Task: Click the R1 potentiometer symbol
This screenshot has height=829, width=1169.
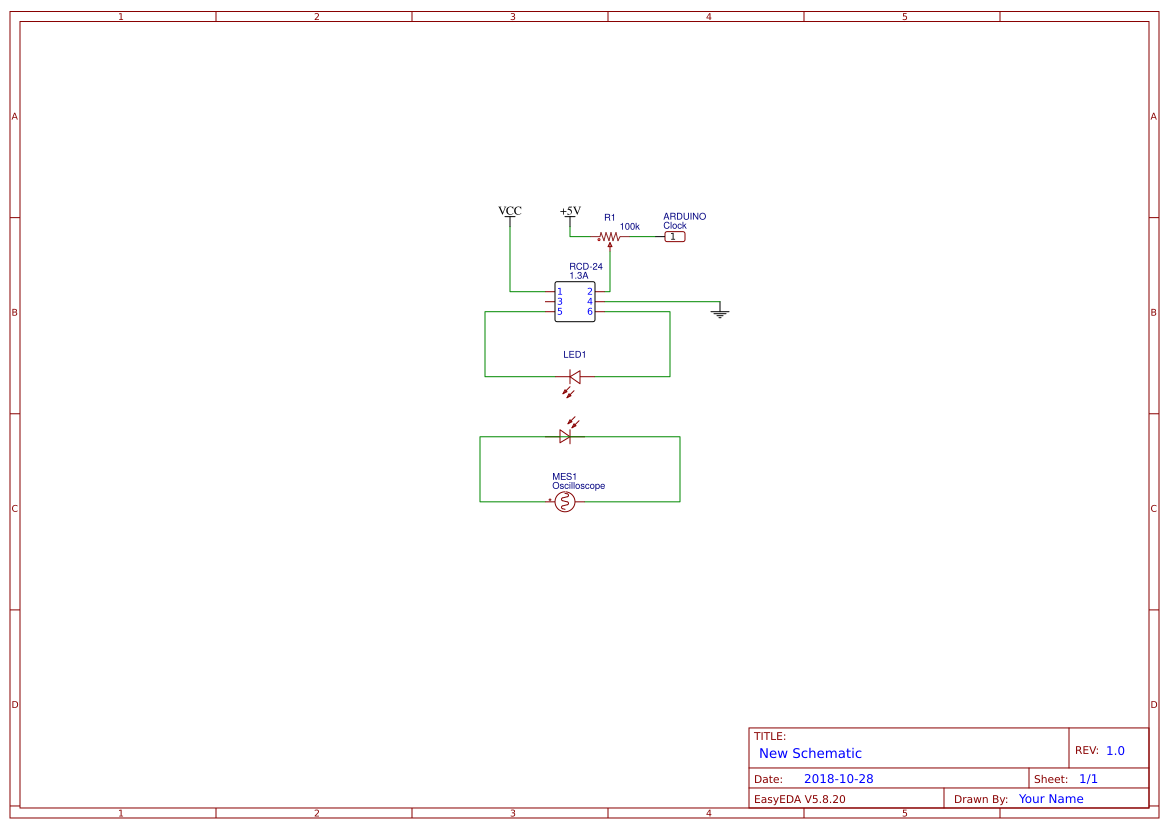Action: pos(608,237)
